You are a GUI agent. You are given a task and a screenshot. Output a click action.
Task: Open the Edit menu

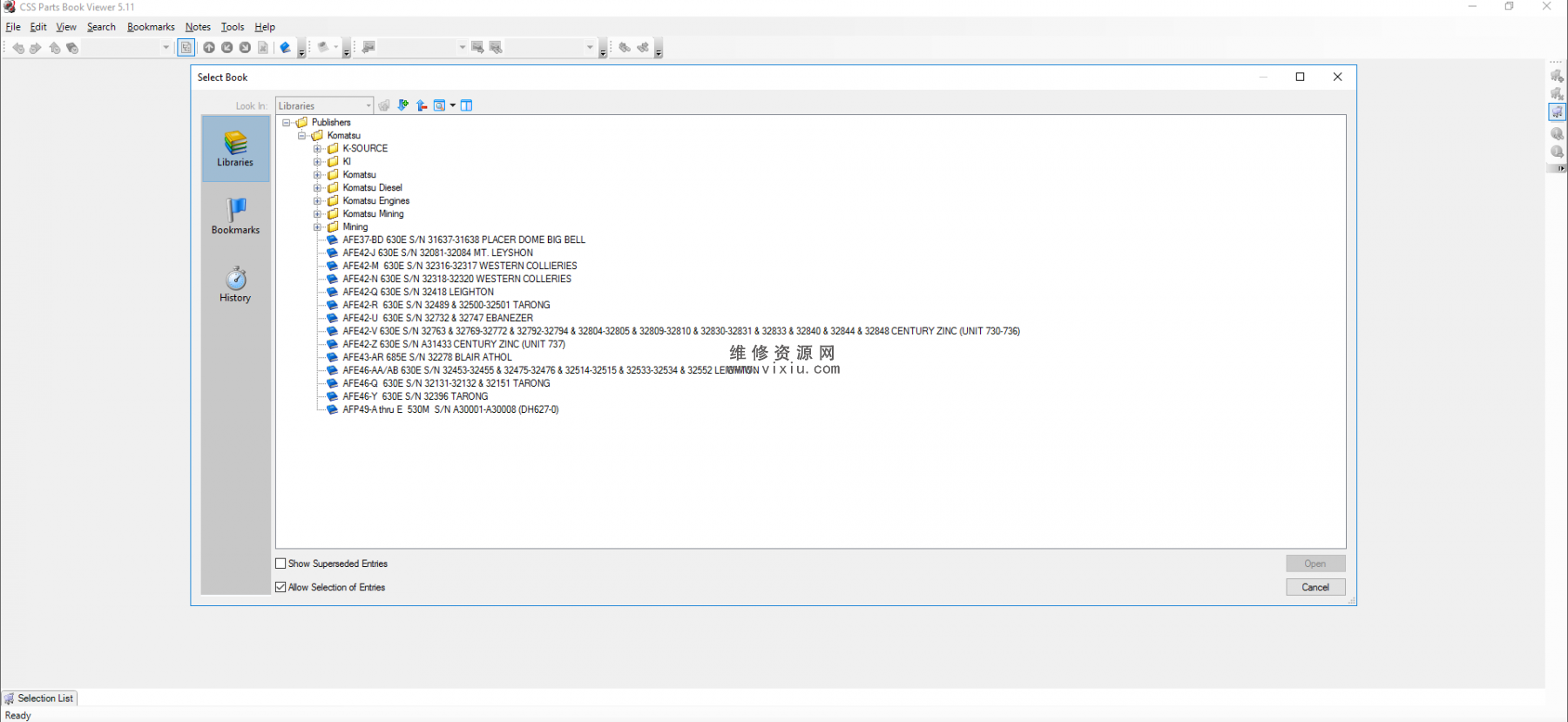pos(38,27)
